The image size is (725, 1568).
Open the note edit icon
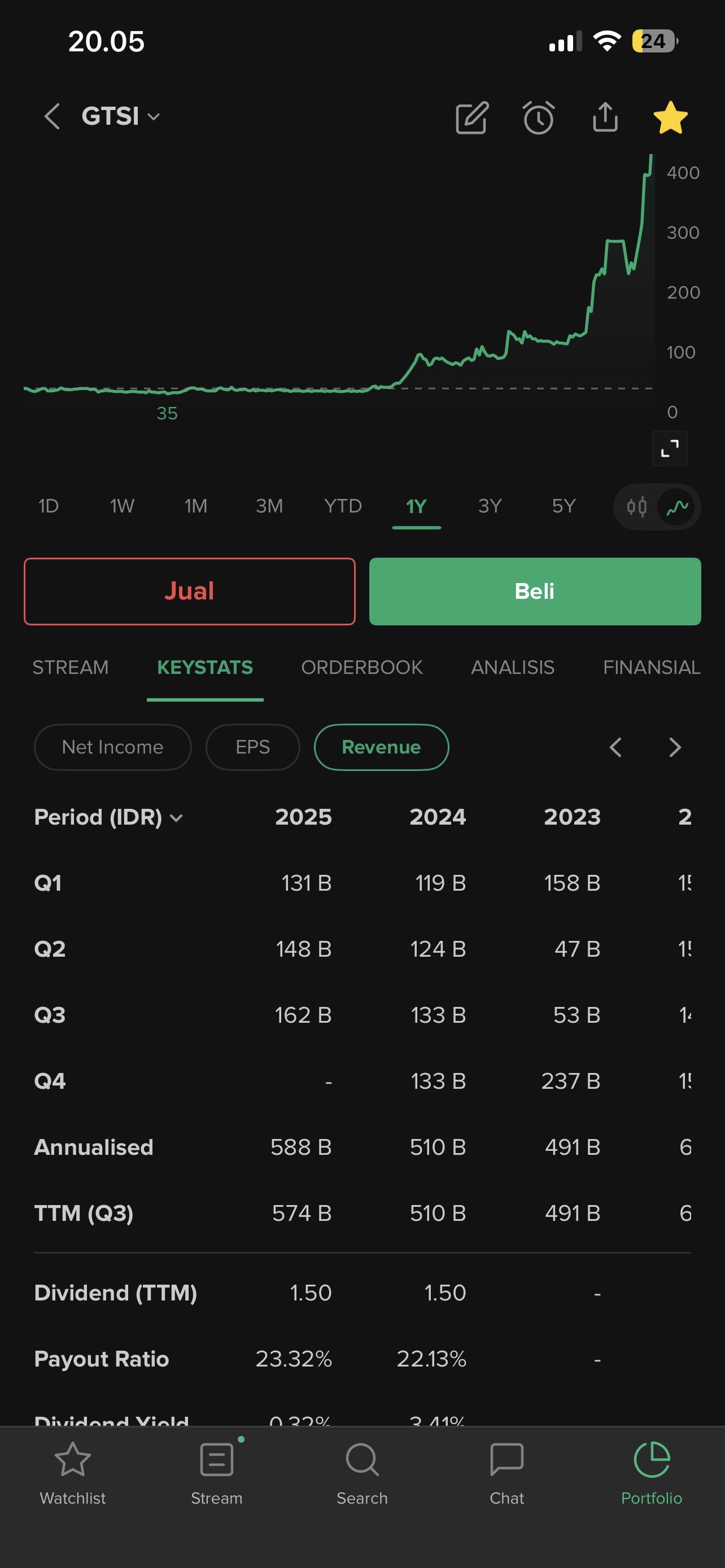pyautogui.click(x=472, y=117)
